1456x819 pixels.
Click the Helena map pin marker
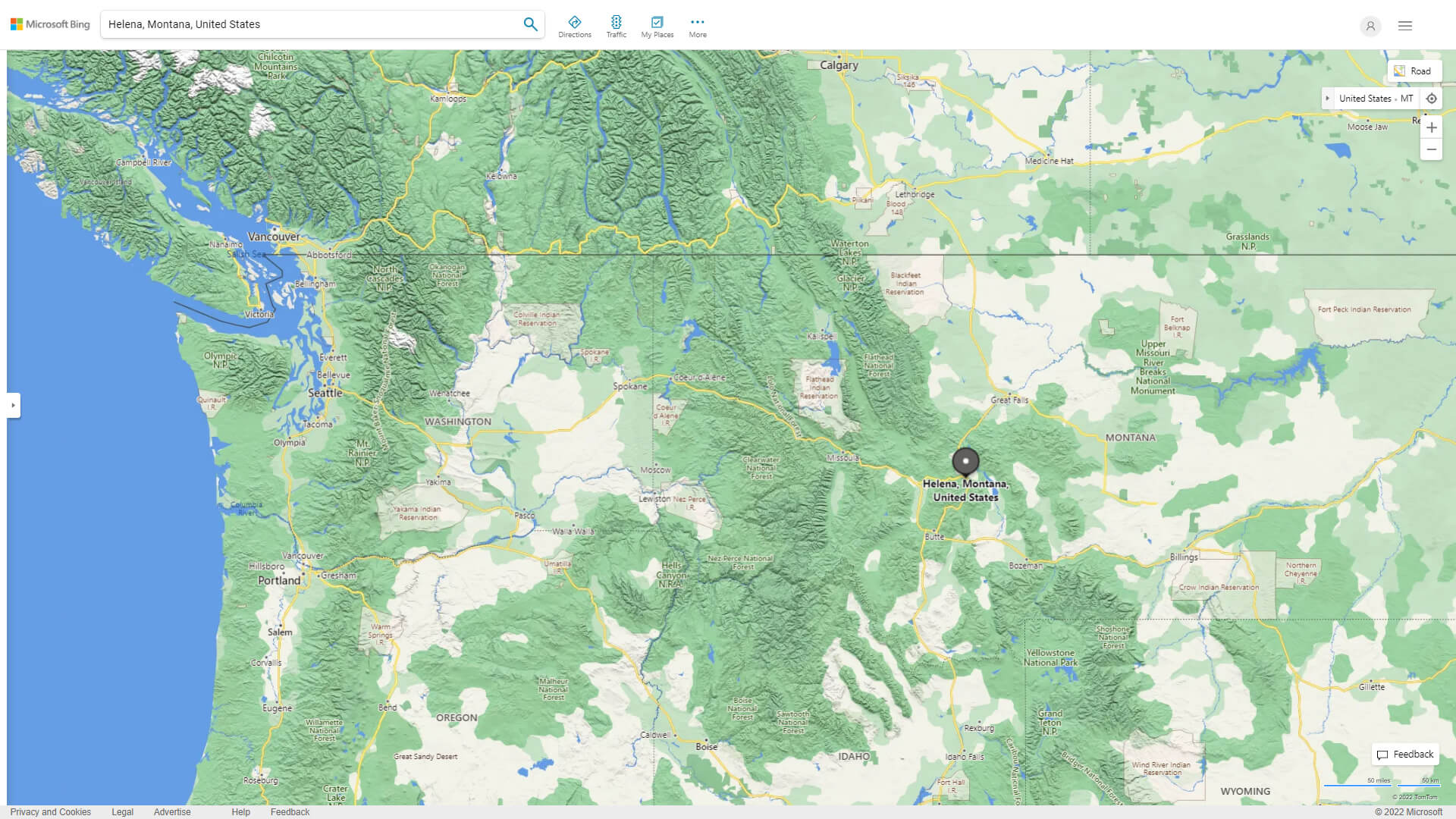coord(965,460)
